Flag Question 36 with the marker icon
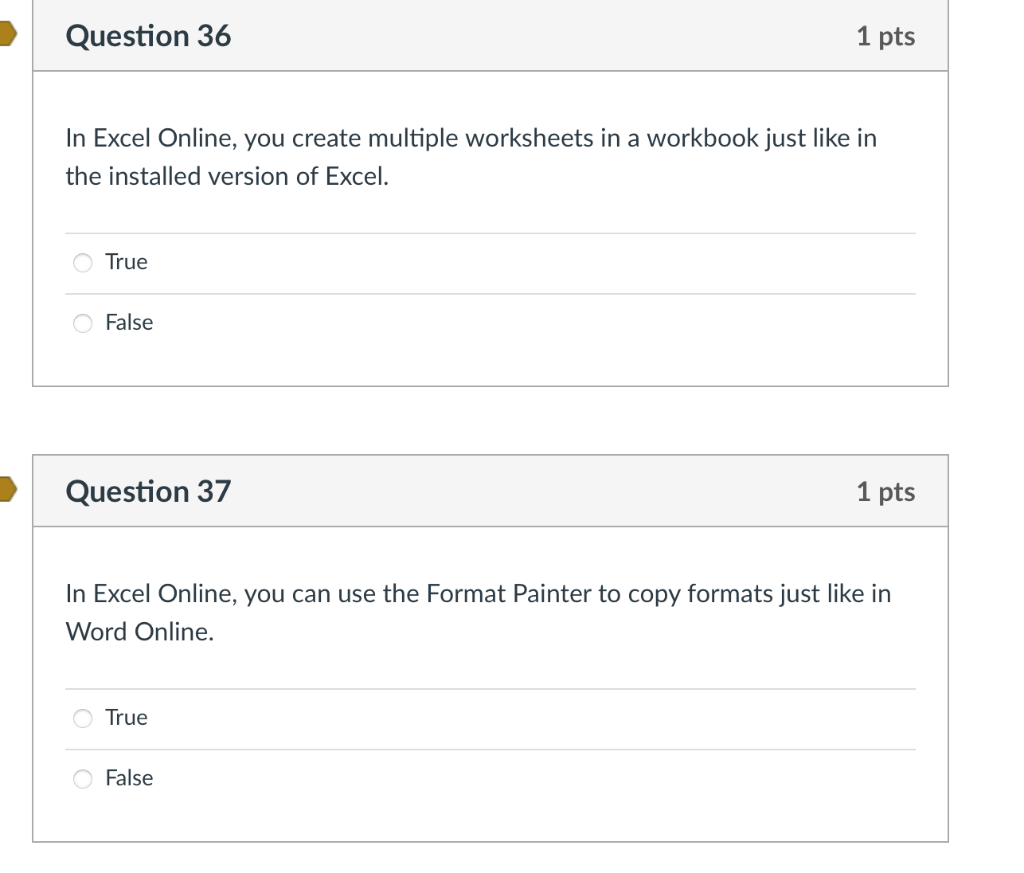This screenshot has width=1024, height=873. tap(7, 33)
